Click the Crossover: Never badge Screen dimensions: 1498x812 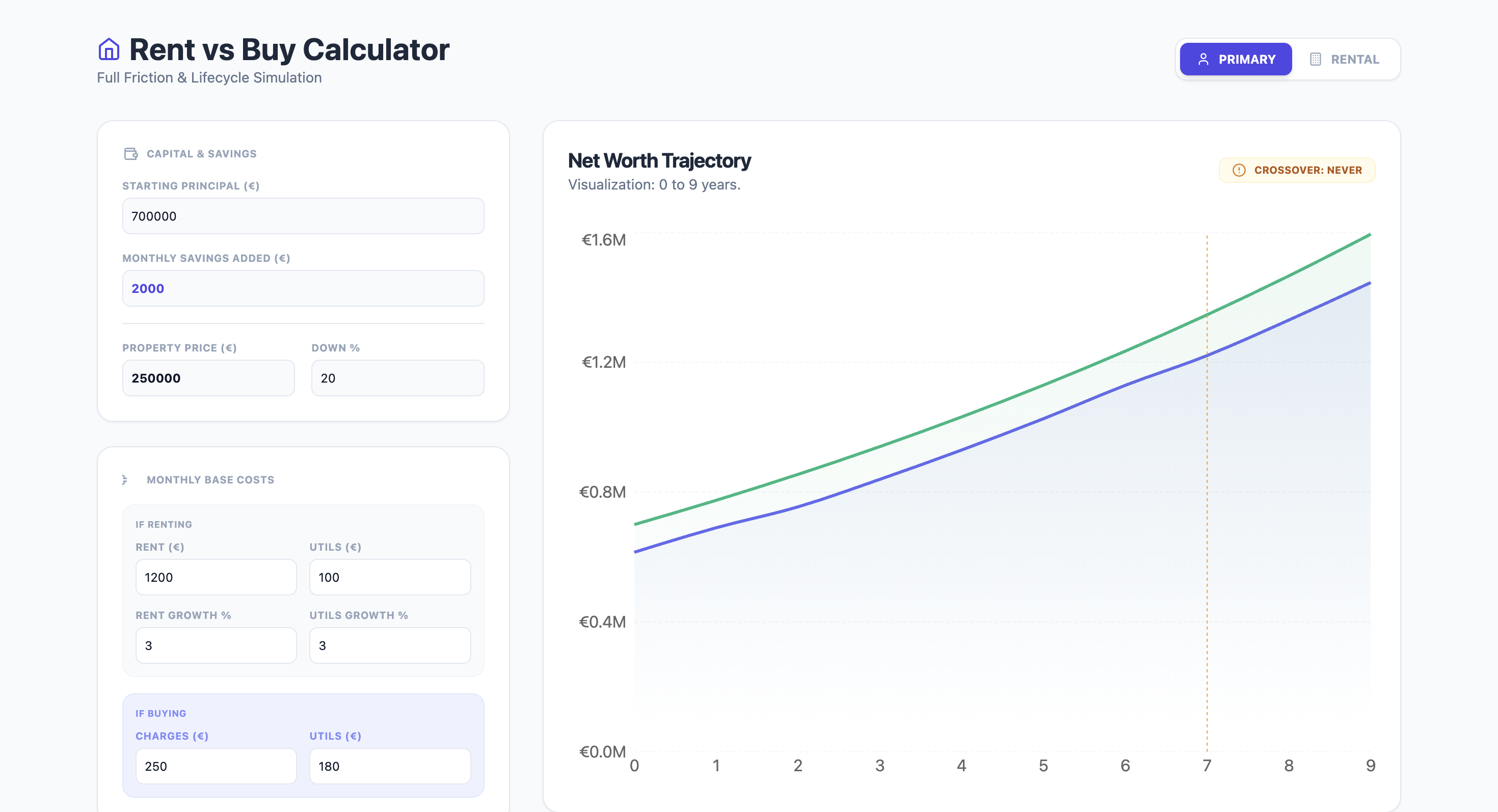point(1297,170)
